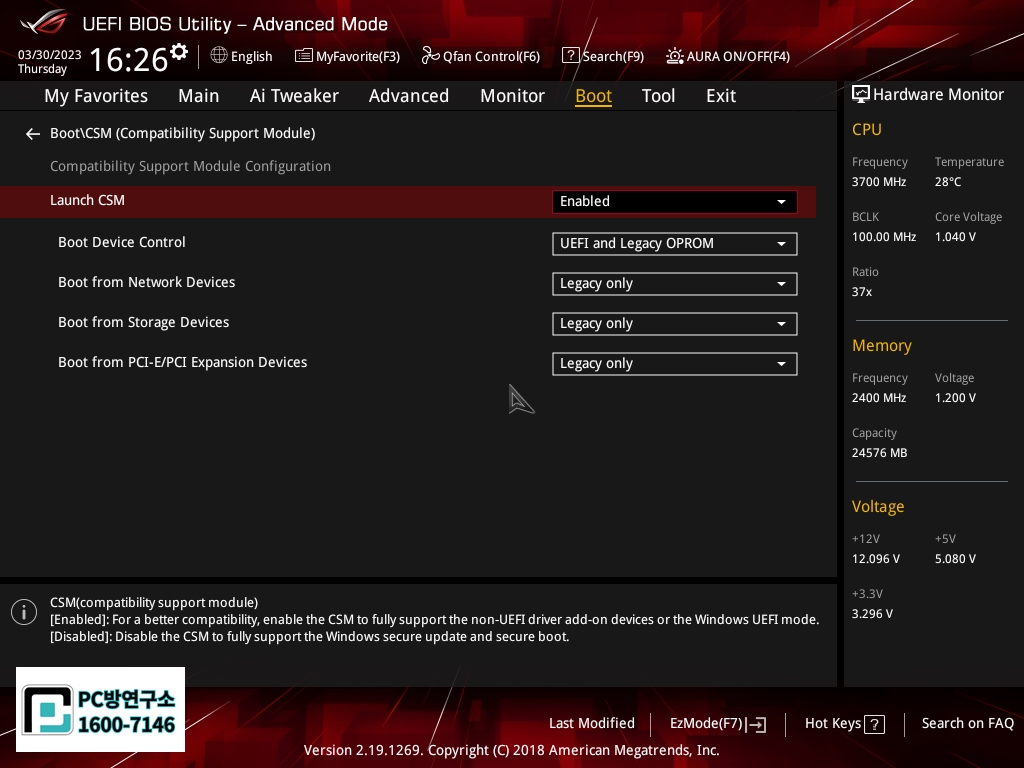Click the Hot Keys question mark icon

874,724
